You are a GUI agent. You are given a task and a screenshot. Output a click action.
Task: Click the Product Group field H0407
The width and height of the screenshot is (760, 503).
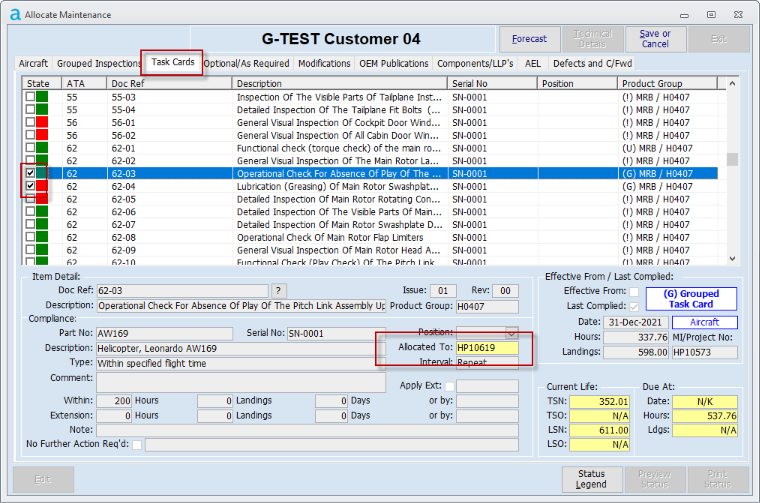[487, 306]
